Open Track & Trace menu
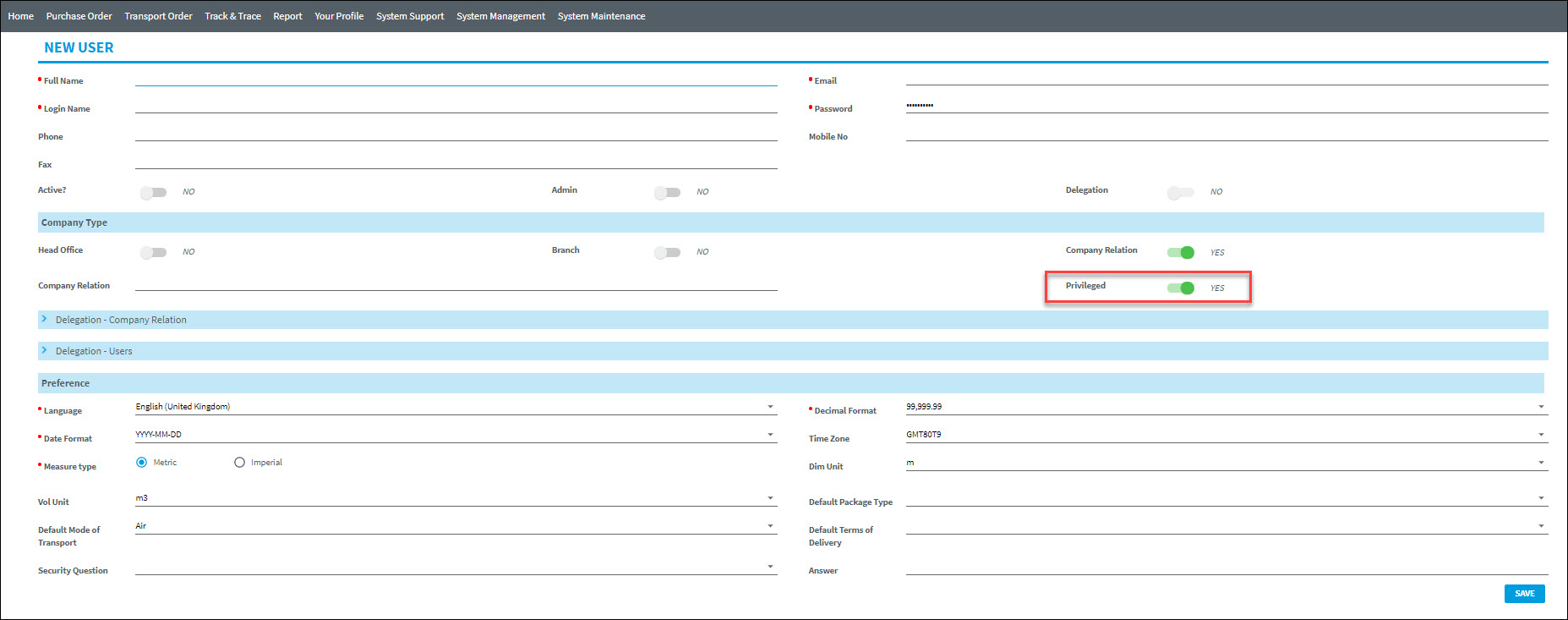Screen dimensions: 1568x620 [x=232, y=16]
